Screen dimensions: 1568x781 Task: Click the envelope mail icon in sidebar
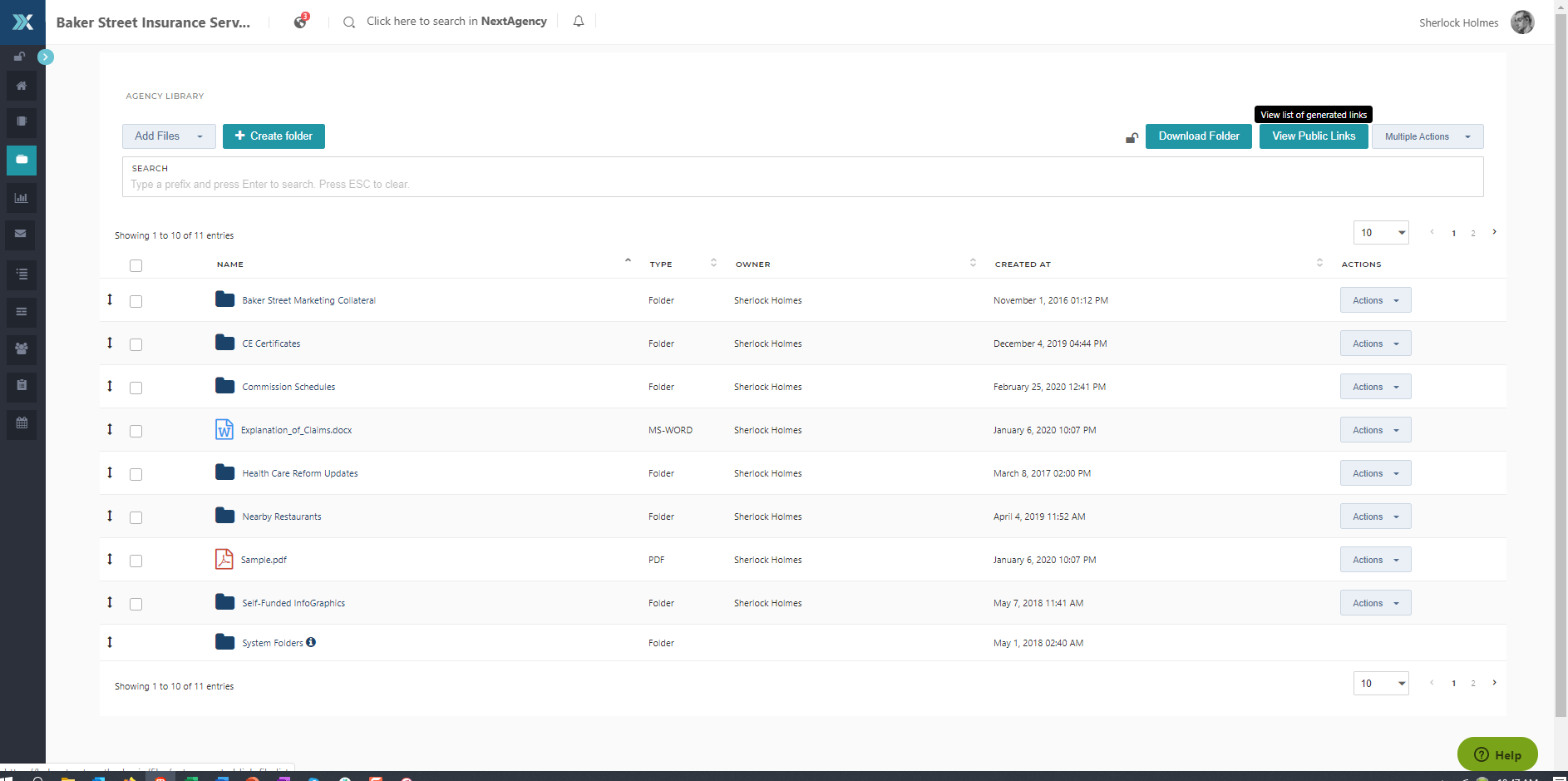coord(22,234)
